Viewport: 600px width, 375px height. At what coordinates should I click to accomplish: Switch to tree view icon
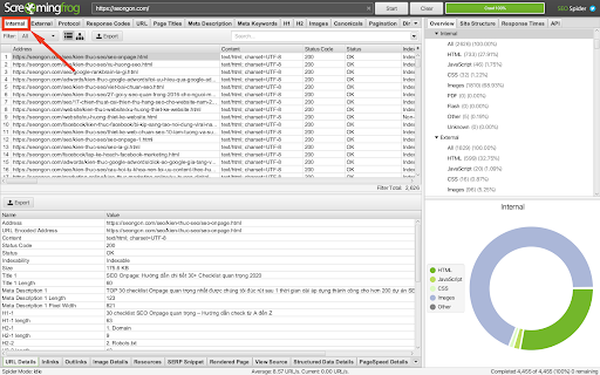click(80, 36)
